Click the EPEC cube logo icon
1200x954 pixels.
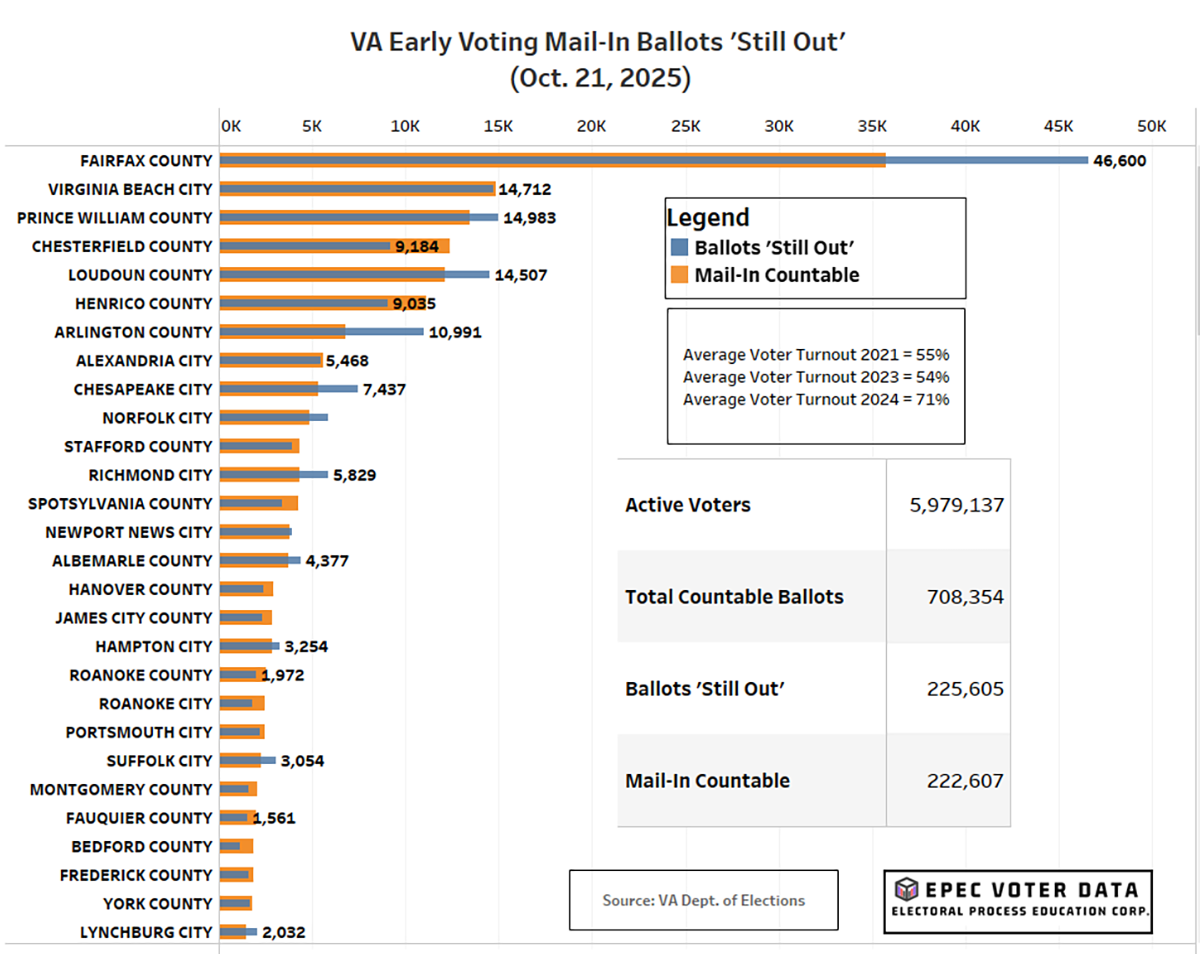pos(906,889)
